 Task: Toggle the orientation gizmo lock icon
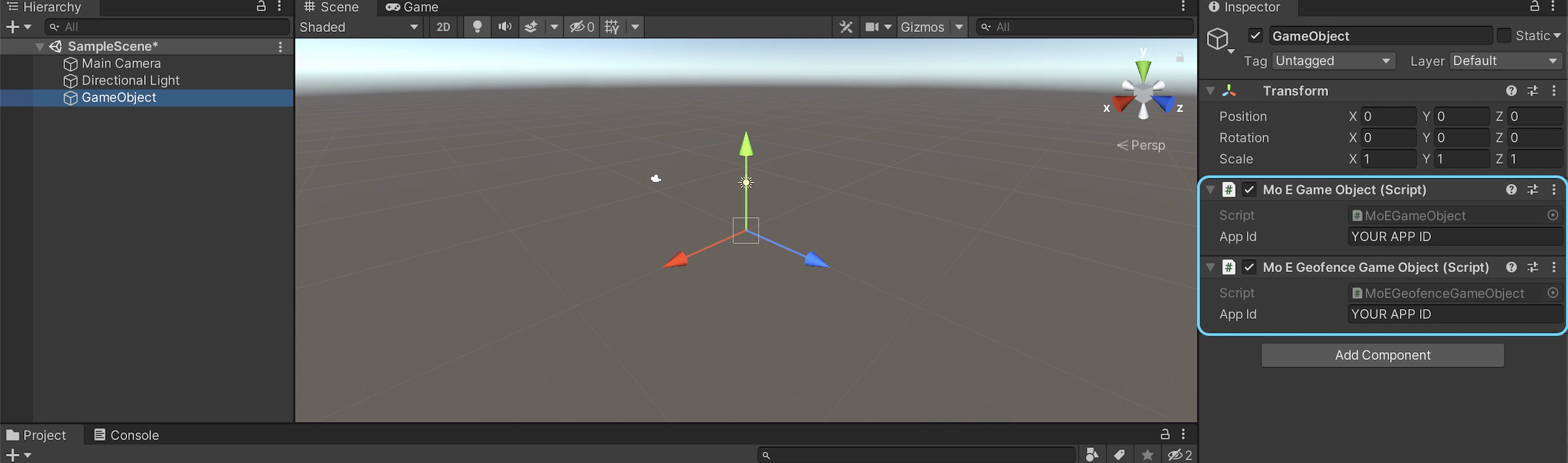pos(1180,57)
